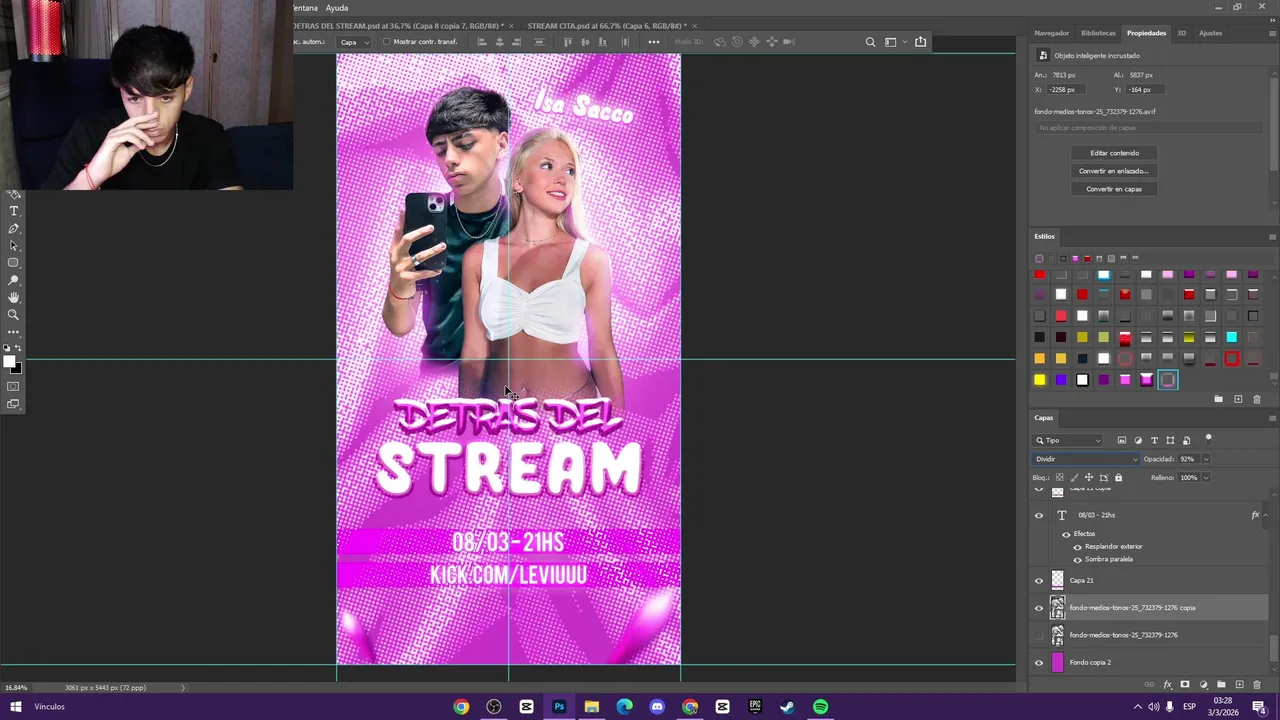
Task: Change screen mode icon at toolbar bottom
Action: [14, 404]
